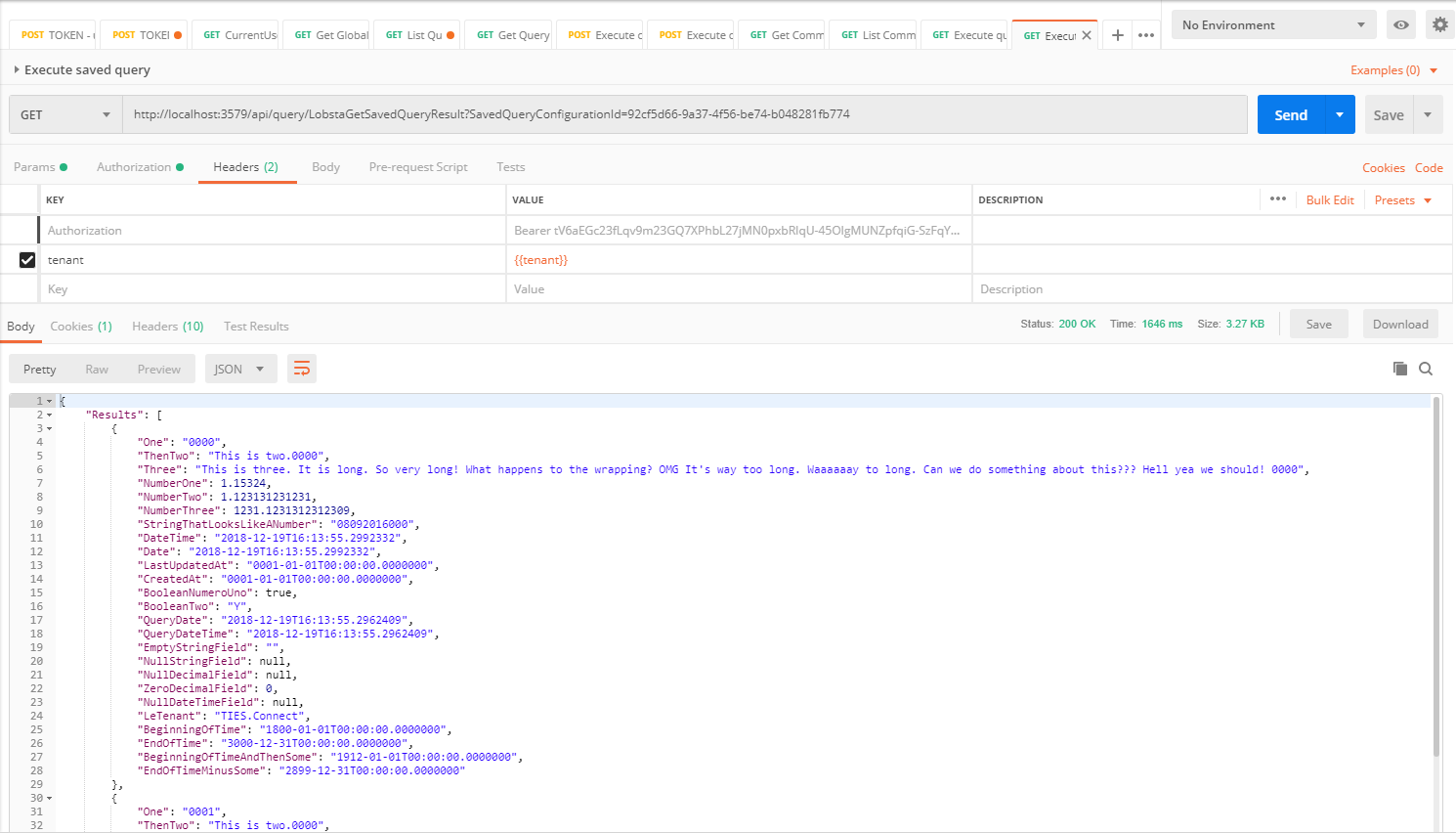Switch to the Pre-request Script tab
The width and height of the screenshot is (1456, 833).
417,167
